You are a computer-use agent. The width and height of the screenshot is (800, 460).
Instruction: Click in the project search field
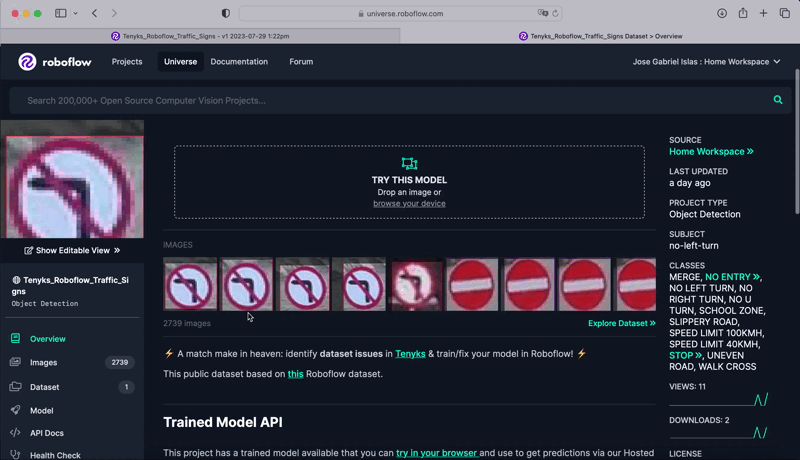click(x=400, y=100)
